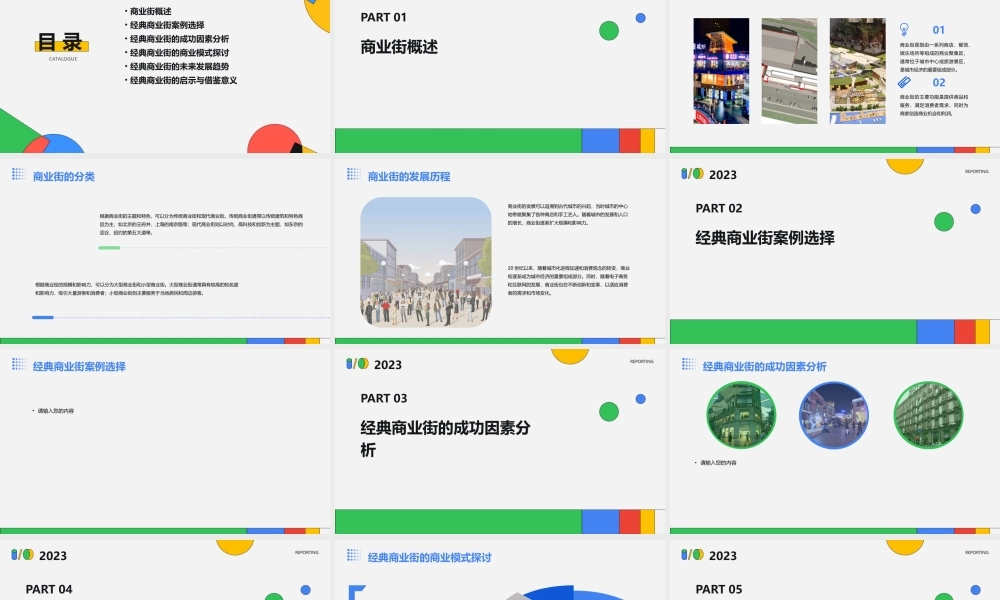Click the PART 04 label

click(x=48, y=590)
